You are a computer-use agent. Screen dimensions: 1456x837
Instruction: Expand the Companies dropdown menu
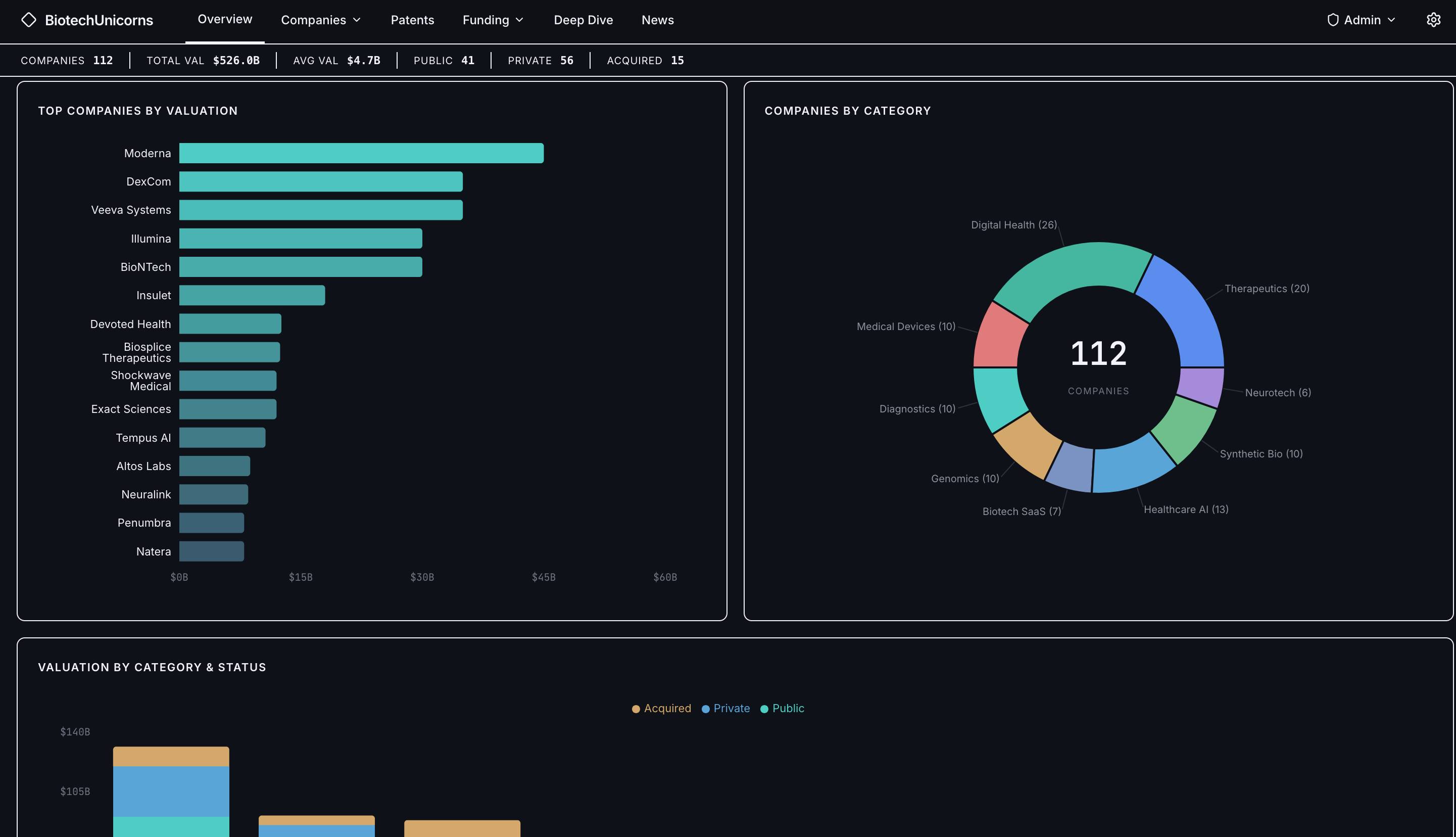[321, 20]
